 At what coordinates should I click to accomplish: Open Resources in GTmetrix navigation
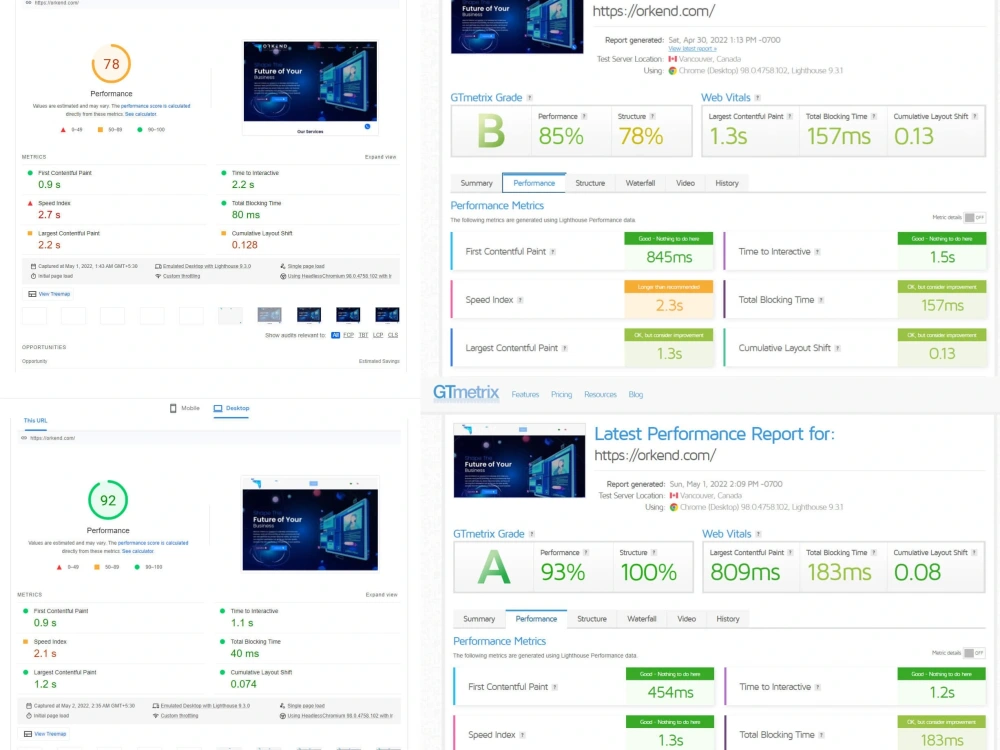600,395
